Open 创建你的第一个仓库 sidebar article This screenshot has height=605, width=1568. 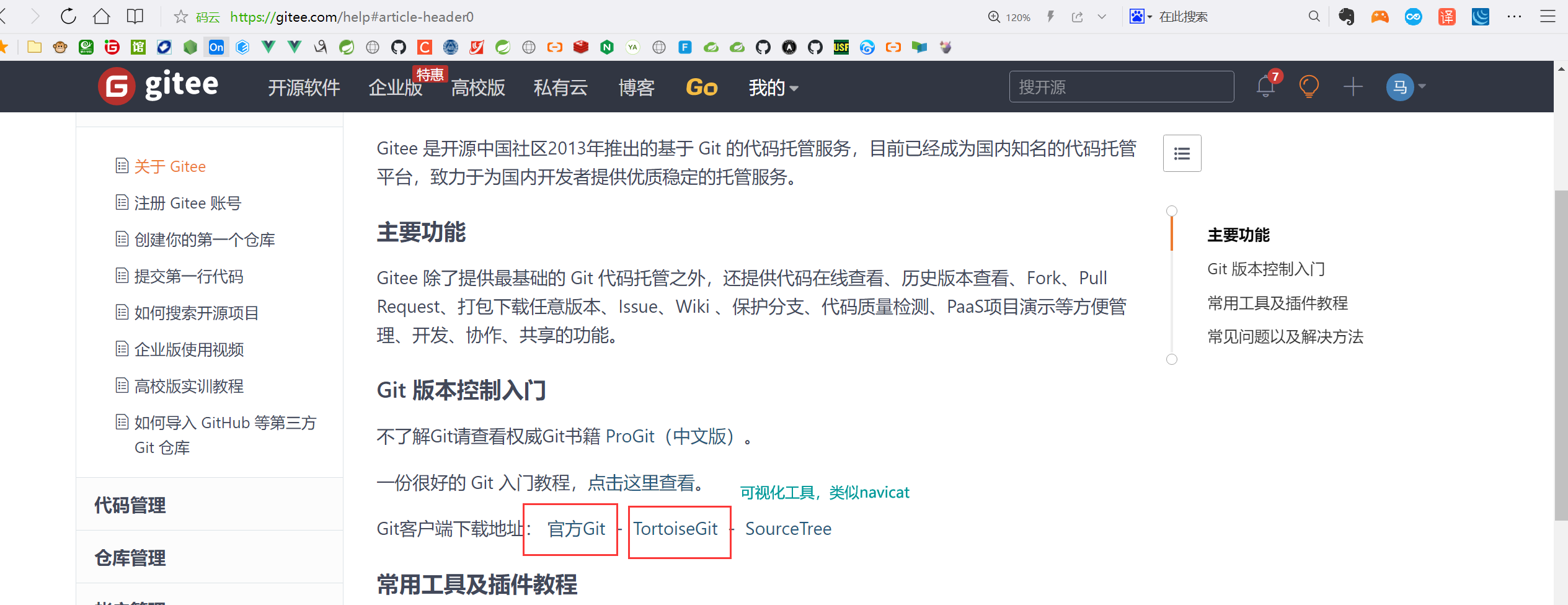pyautogui.click(x=205, y=240)
